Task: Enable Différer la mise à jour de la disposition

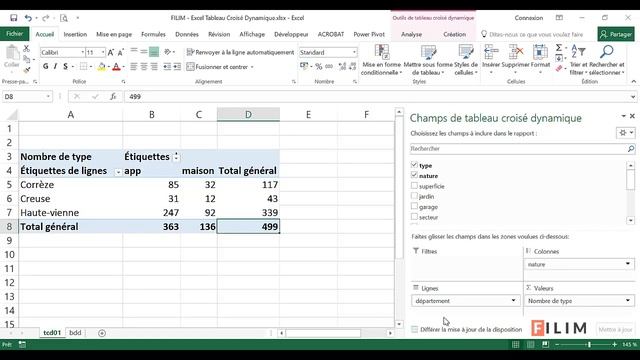Action: pos(415,329)
